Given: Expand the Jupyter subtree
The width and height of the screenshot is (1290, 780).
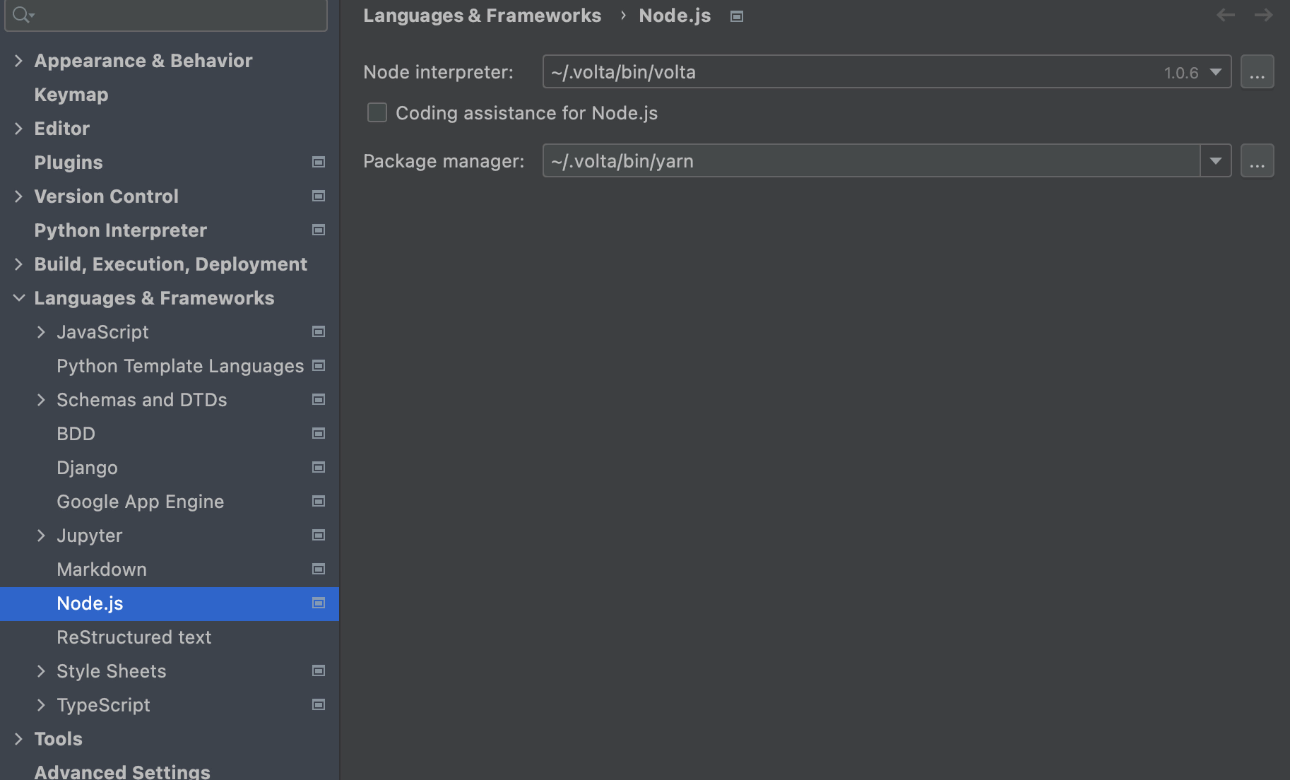Looking at the screenshot, I should (x=41, y=536).
